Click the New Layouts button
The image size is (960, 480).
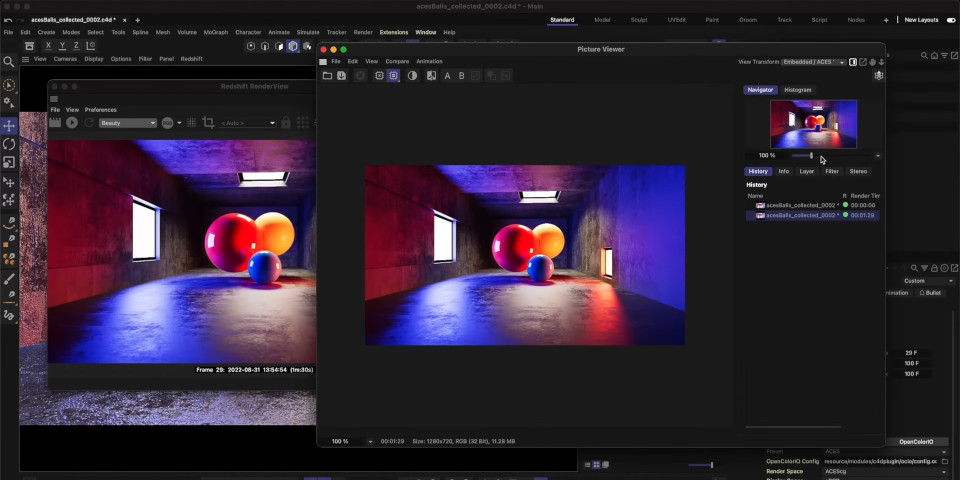pos(921,20)
